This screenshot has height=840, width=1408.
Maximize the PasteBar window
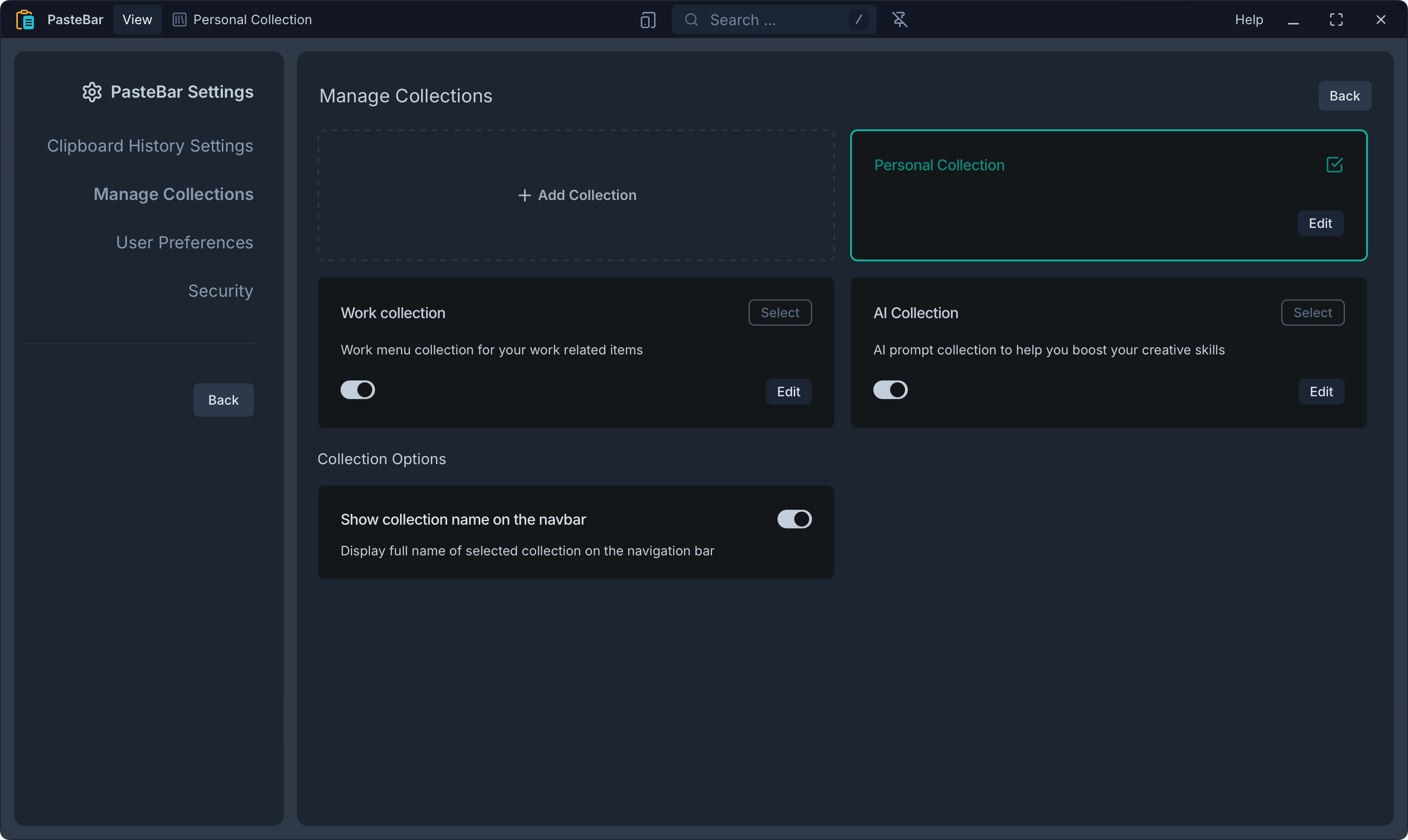[x=1336, y=20]
